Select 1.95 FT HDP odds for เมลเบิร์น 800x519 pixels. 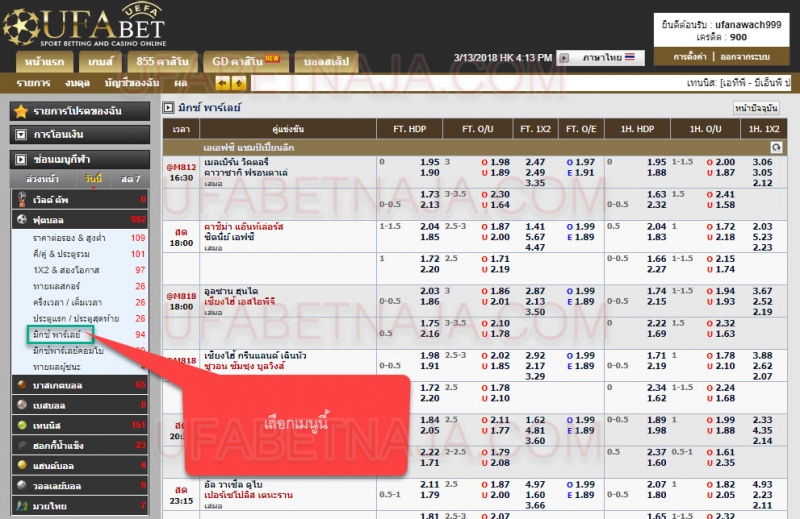430,162
